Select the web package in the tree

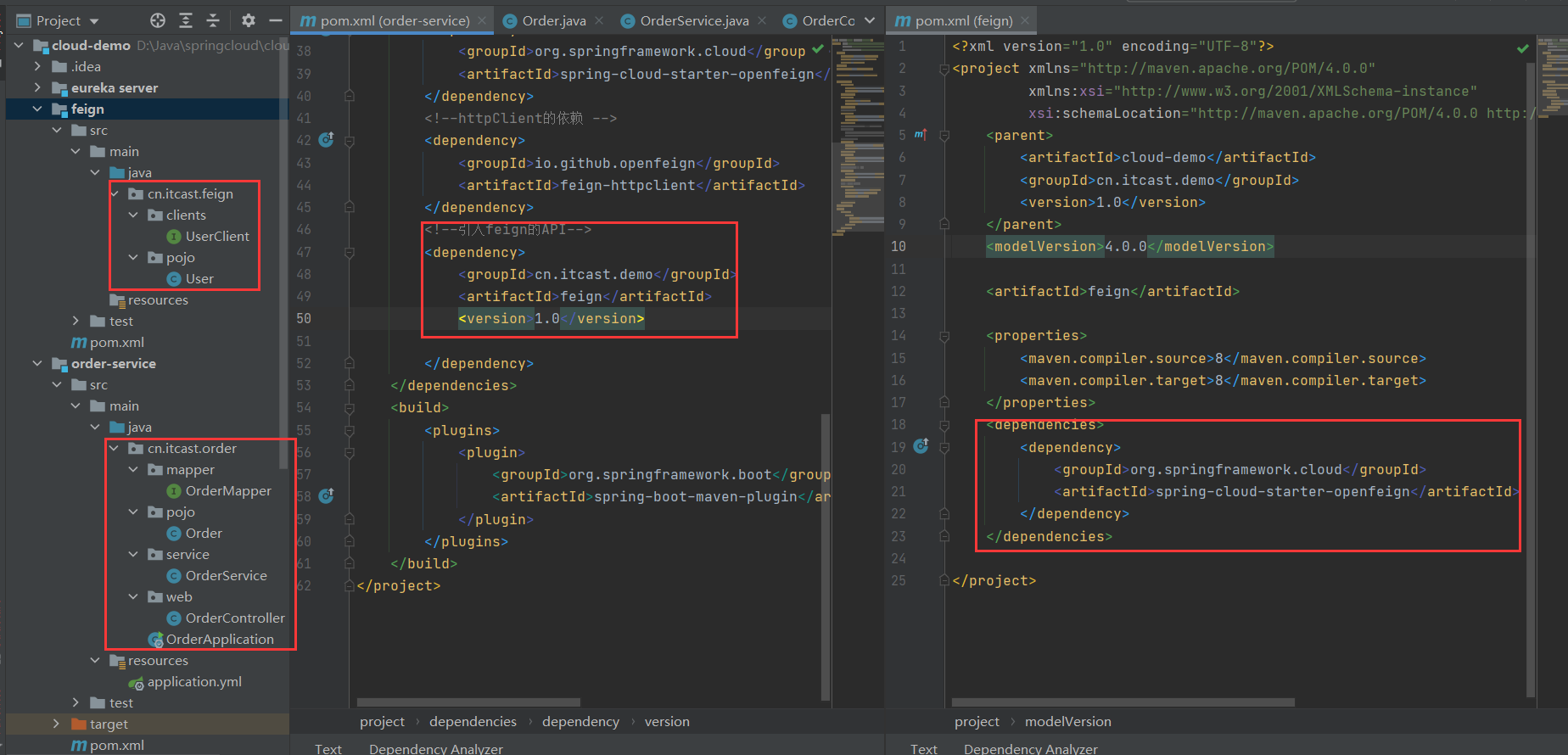click(x=170, y=597)
